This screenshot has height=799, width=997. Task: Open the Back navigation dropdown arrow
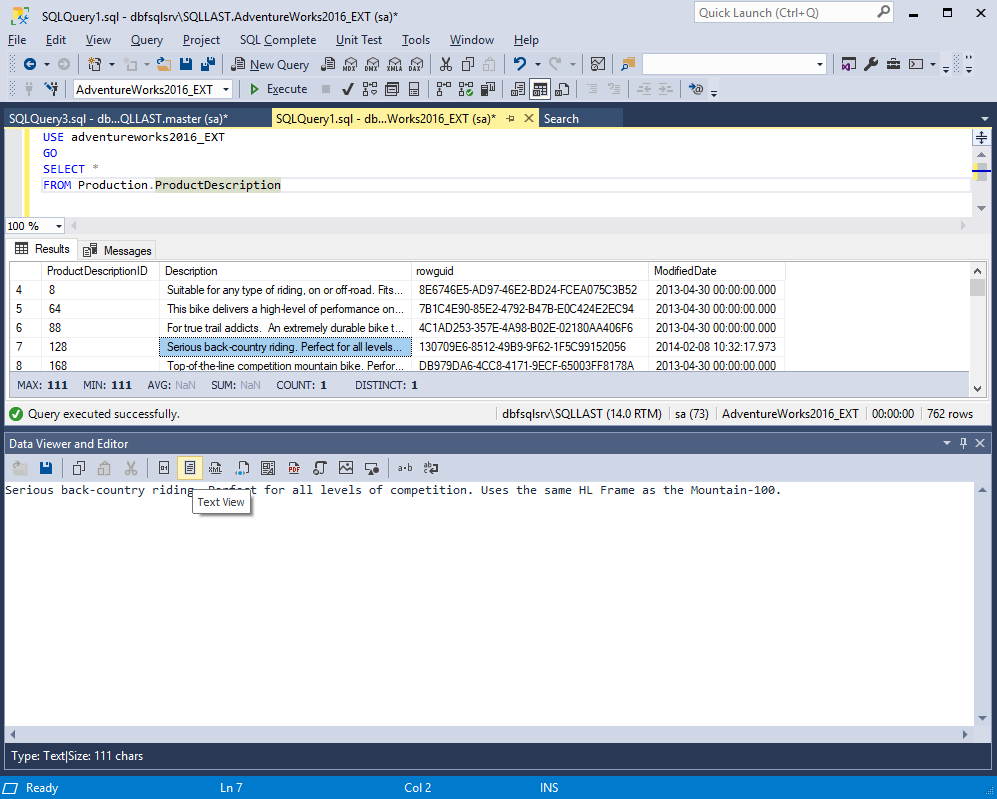(45, 63)
